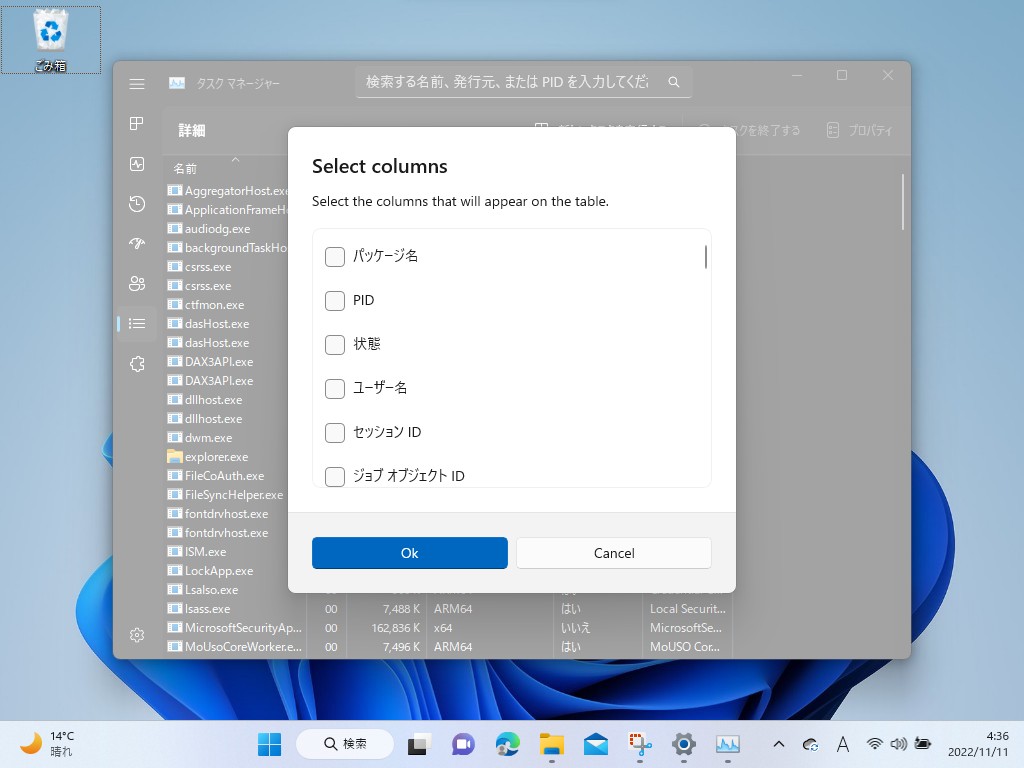Launch Snipping Tool from the taskbar

[639, 744]
